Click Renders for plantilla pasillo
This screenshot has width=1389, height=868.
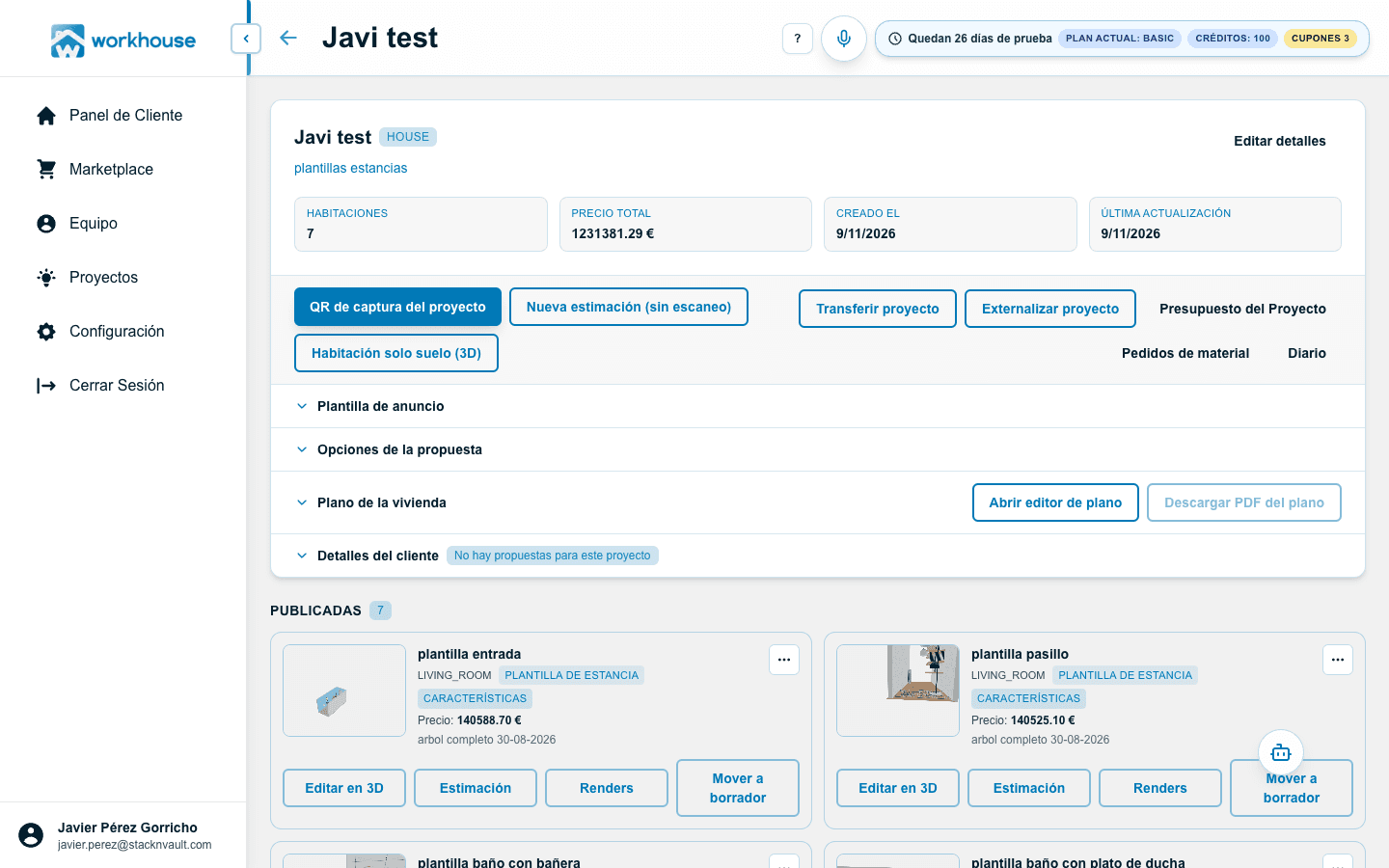tap(1160, 788)
